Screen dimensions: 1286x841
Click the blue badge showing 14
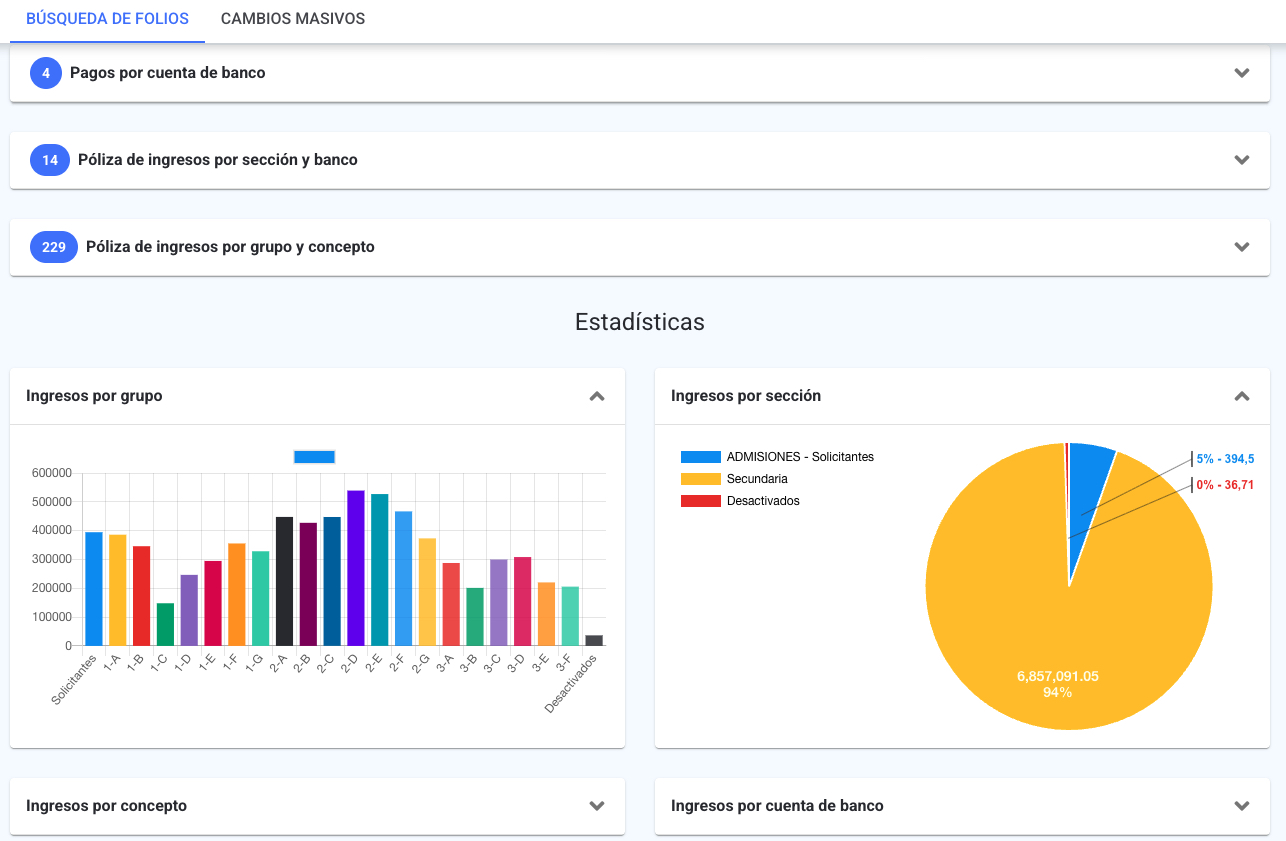click(50, 160)
